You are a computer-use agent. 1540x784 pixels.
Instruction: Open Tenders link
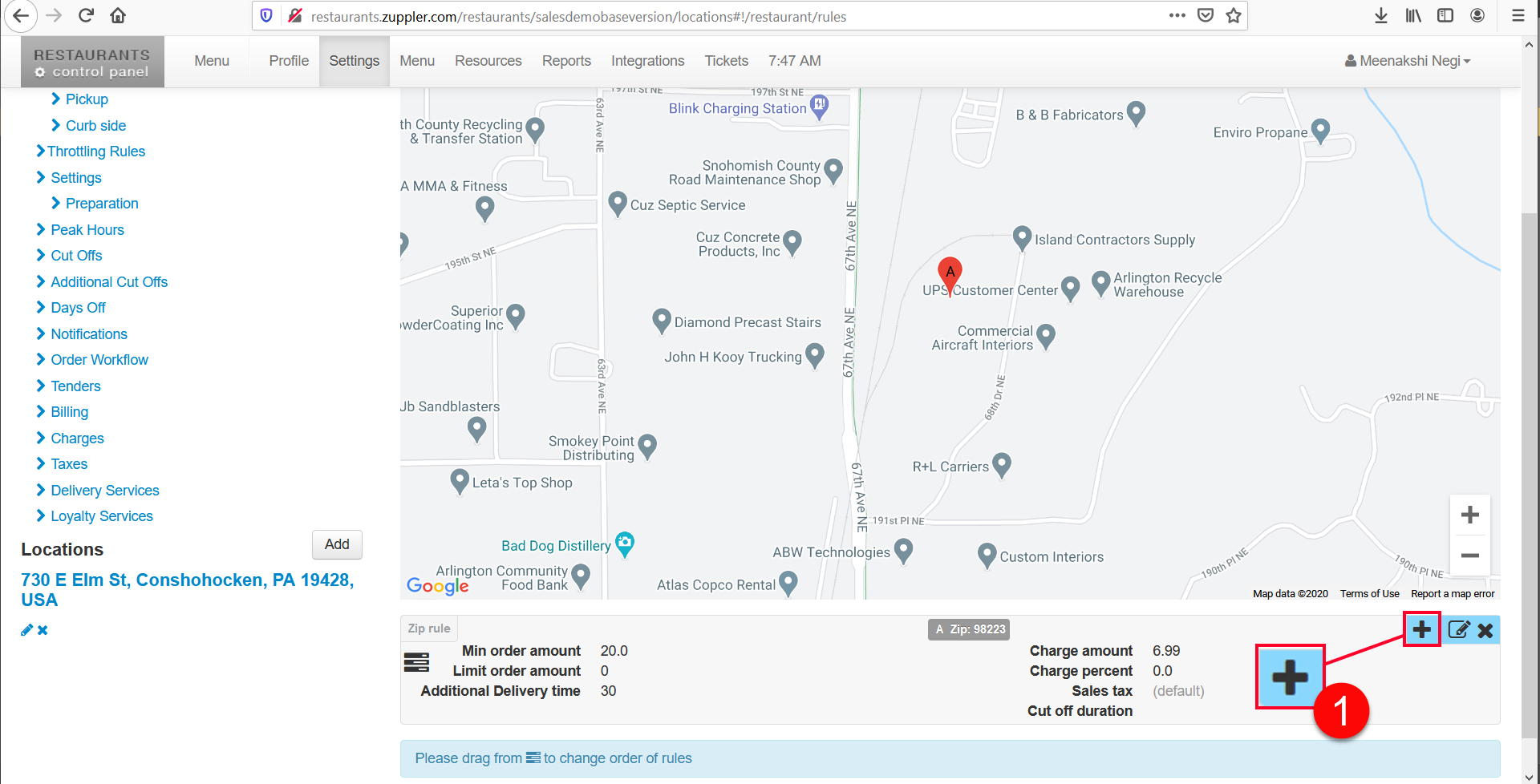[75, 386]
